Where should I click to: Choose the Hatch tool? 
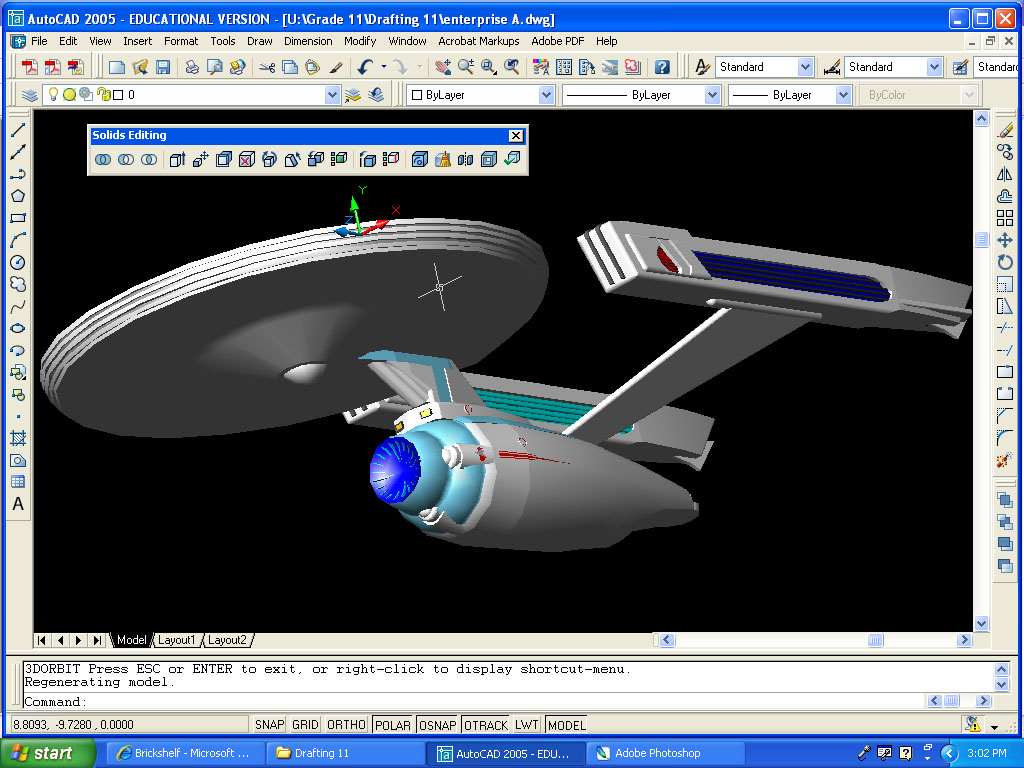click(18, 438)
